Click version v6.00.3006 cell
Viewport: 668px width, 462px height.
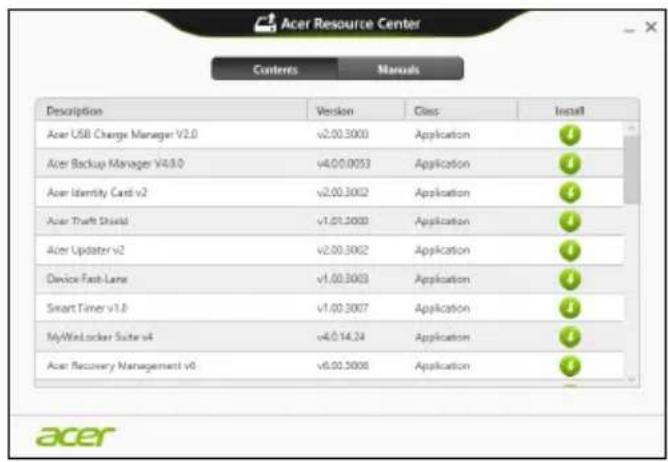343,366
